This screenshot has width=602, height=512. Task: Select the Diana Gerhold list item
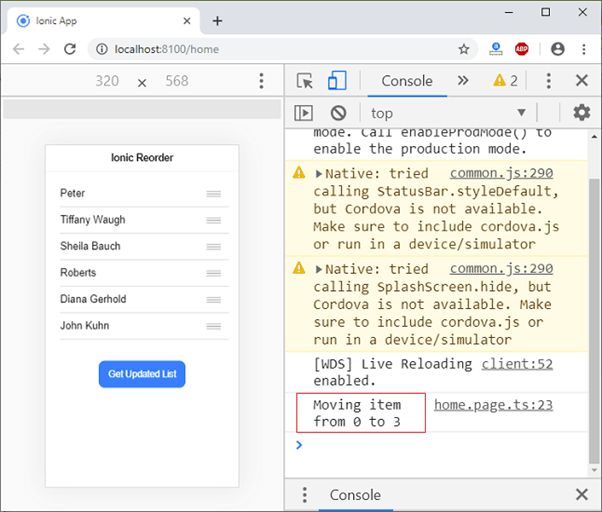[x=144, y=299]
